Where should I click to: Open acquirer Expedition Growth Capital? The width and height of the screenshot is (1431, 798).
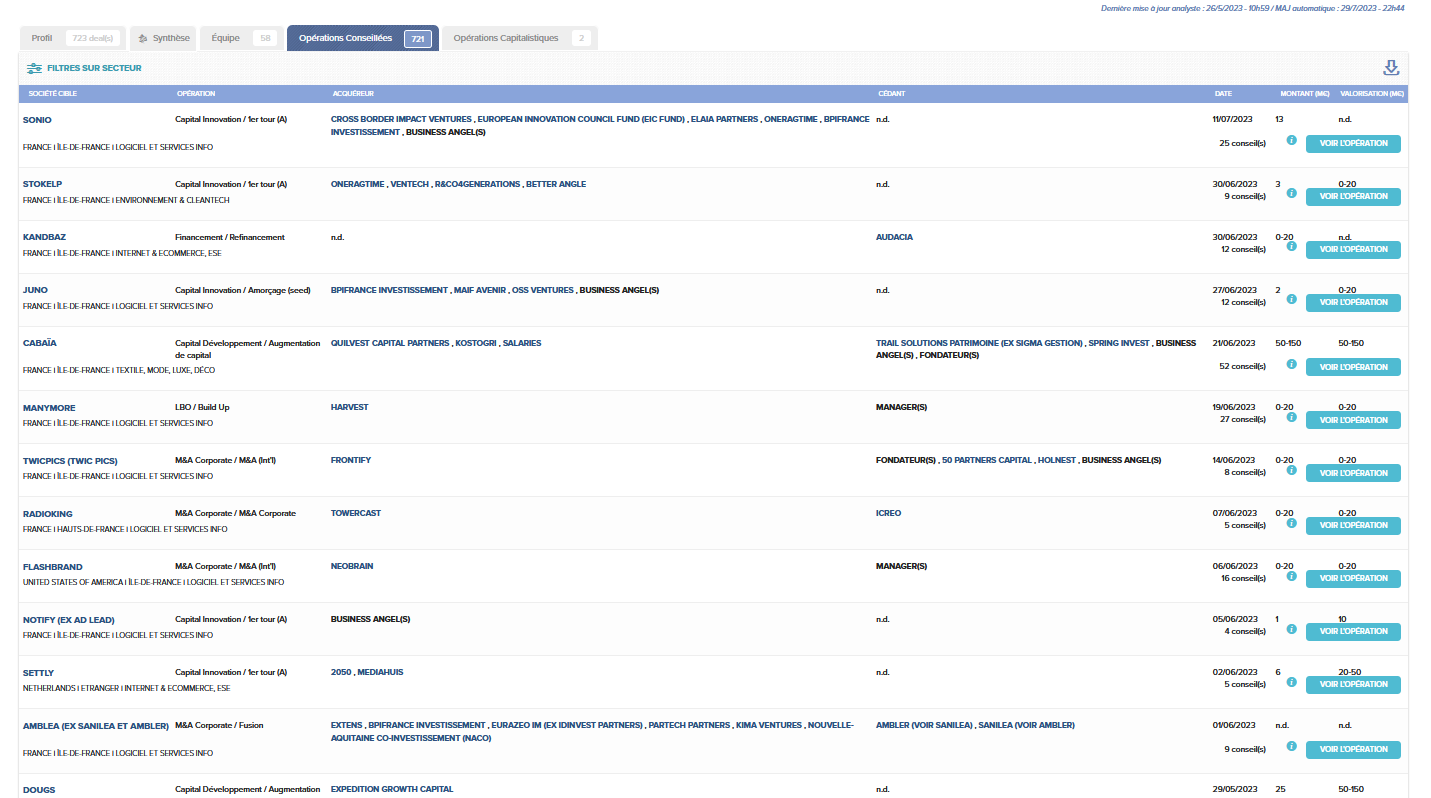pyautogui.click(x=392, y=789)
